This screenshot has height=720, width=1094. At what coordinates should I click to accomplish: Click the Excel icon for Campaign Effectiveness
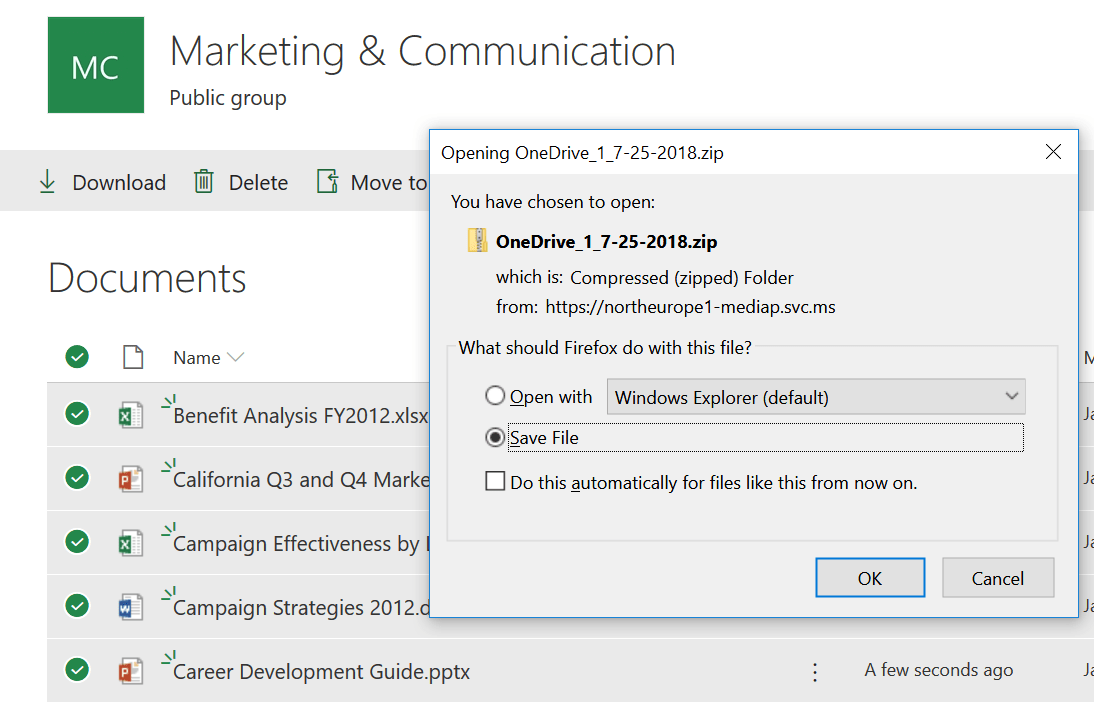(130, 543)
